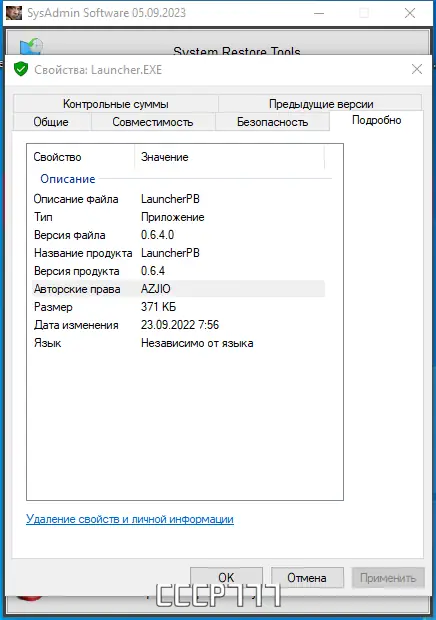Select the Тип property row

178,217
